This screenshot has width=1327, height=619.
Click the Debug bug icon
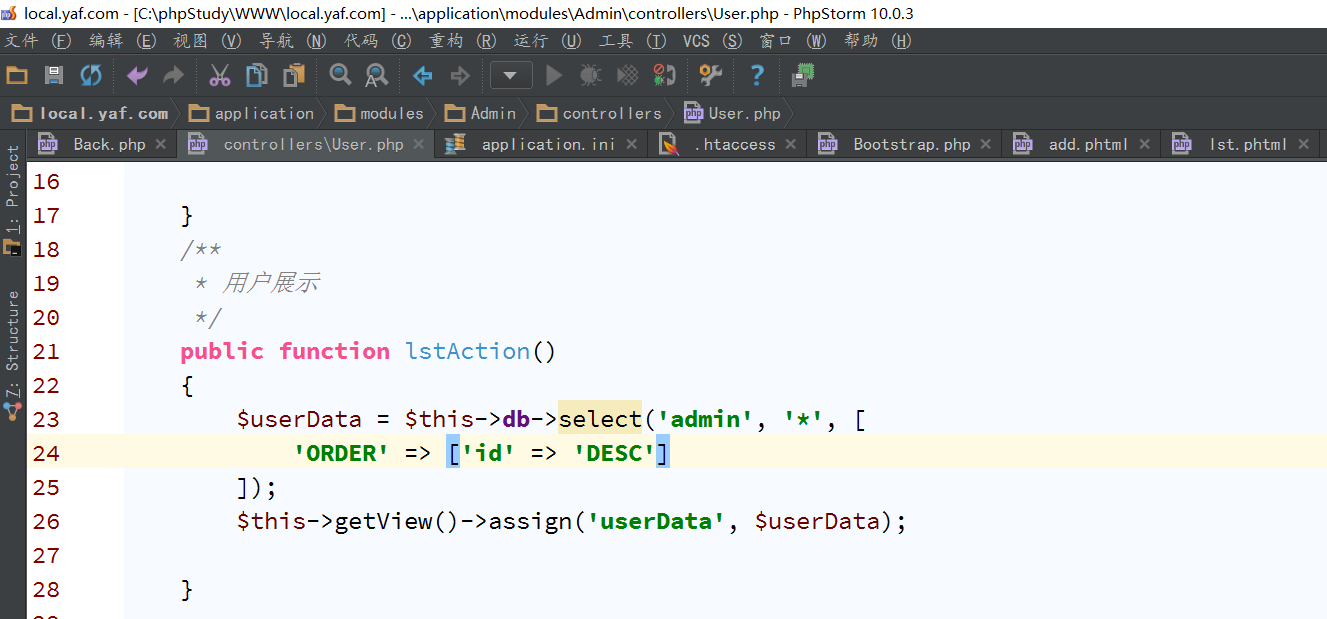pos(590,76)
